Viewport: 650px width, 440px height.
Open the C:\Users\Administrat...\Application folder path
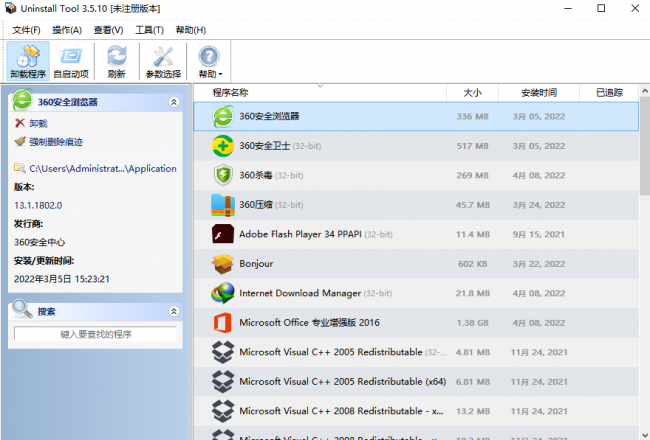click(x=103, y=168)
